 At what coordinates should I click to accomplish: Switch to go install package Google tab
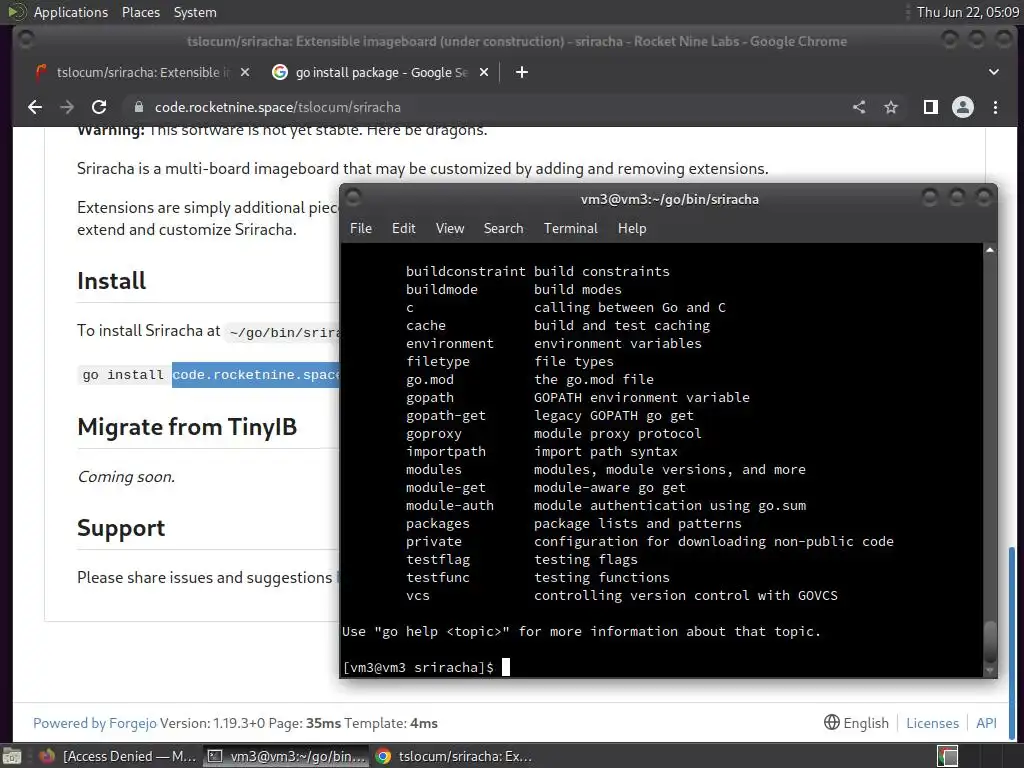[x=381, y=72]
